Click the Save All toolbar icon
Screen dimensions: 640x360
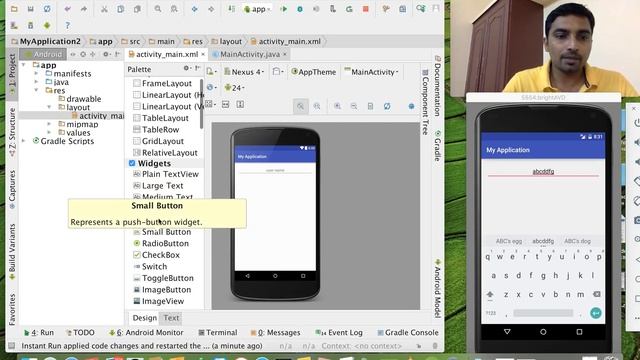click(x=30, y=9)
